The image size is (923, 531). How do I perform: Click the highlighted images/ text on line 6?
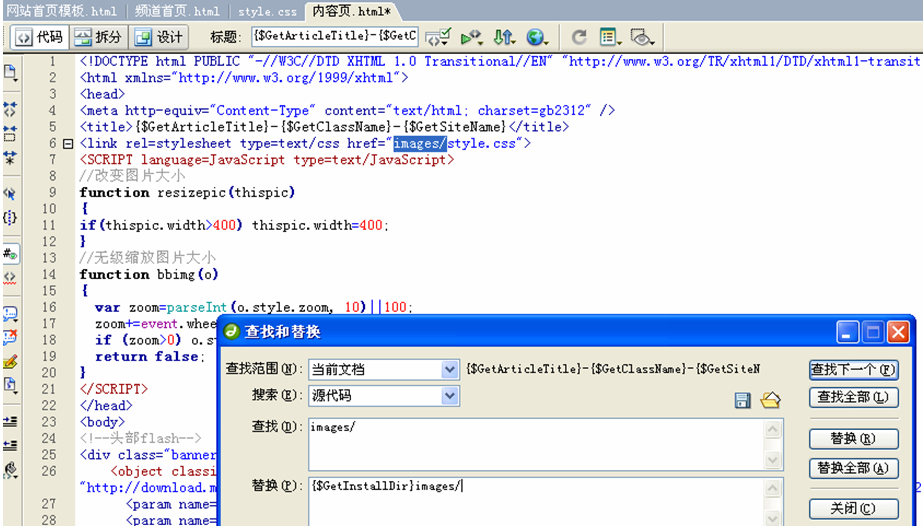click(420, 143)
